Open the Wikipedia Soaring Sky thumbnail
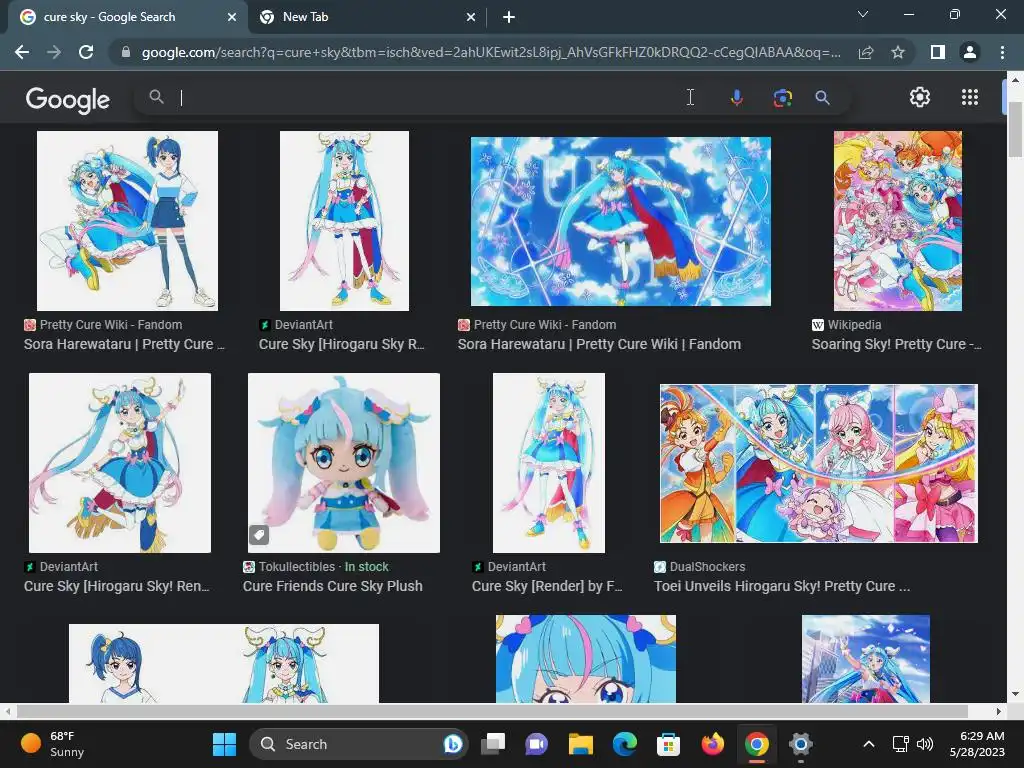The width and height of the screenshot is (1024, 768). [x=897, y=221]
